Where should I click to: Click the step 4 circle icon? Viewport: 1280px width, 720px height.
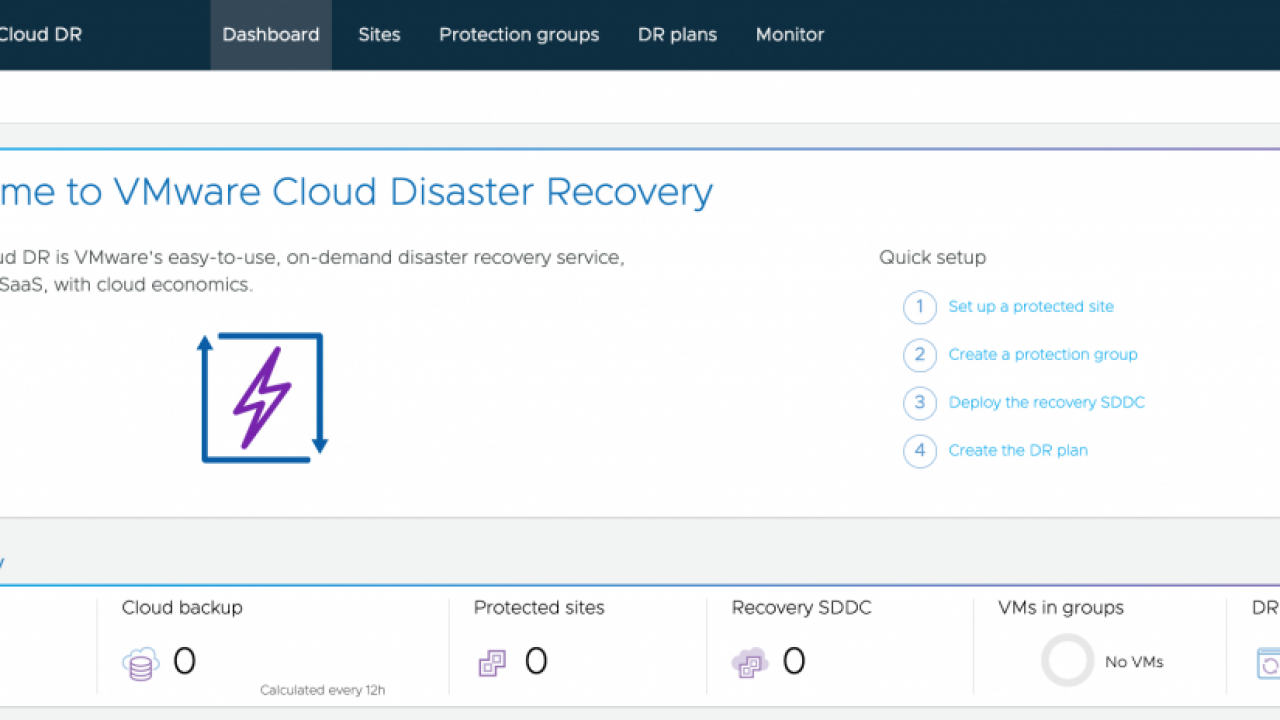point(920,451)
